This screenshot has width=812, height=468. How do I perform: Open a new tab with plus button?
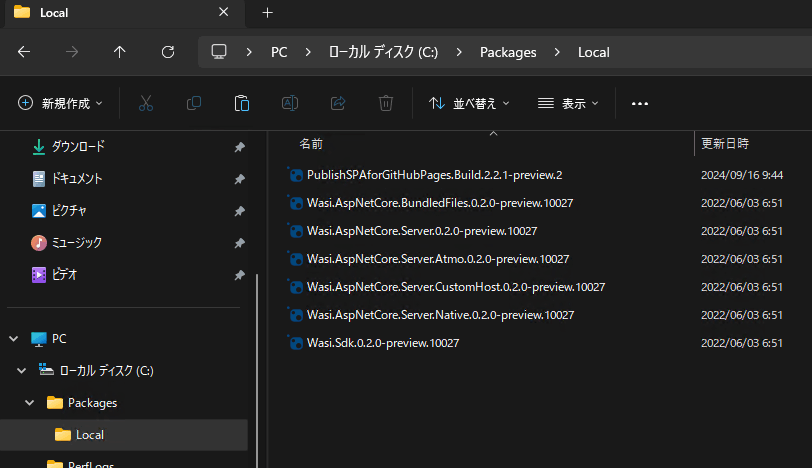click(267, 12)
